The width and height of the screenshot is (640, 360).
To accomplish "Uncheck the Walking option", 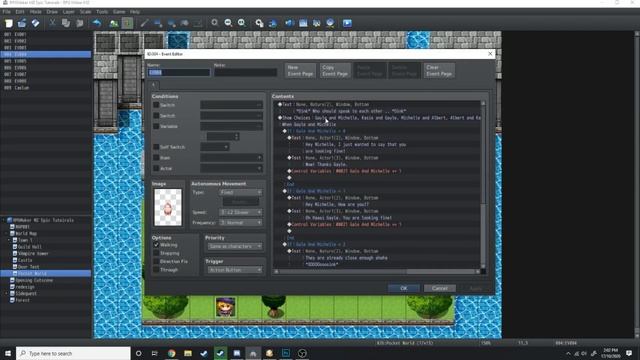I will 156,245.
